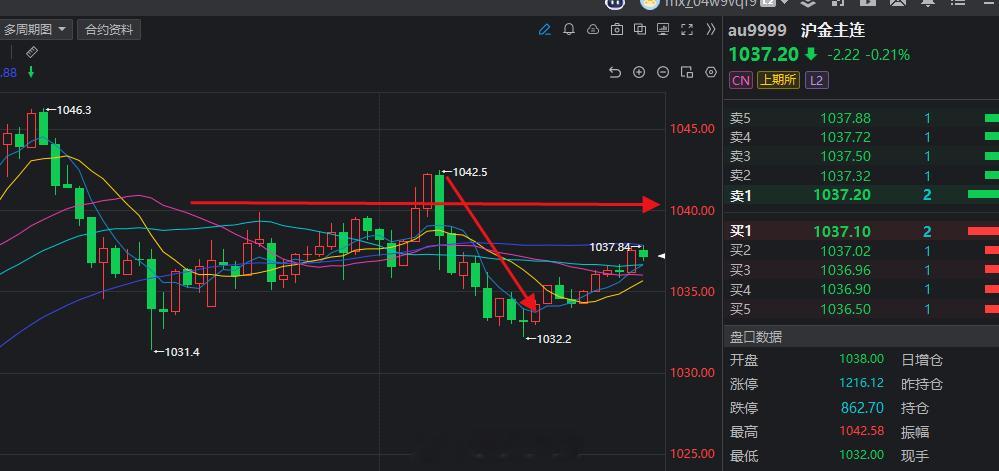Open the 多周期图 dropdown

(x=36, y=29)
